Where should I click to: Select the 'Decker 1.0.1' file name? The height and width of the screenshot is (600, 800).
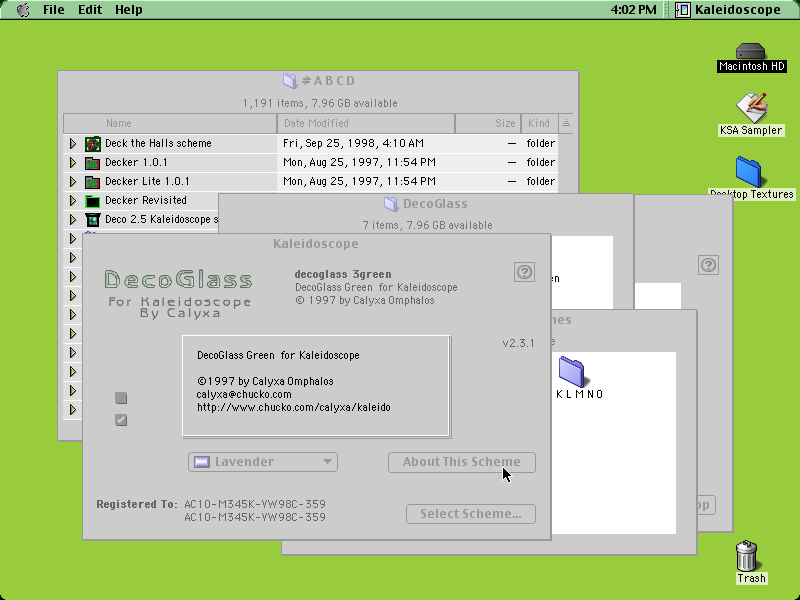tap(136, 162)
